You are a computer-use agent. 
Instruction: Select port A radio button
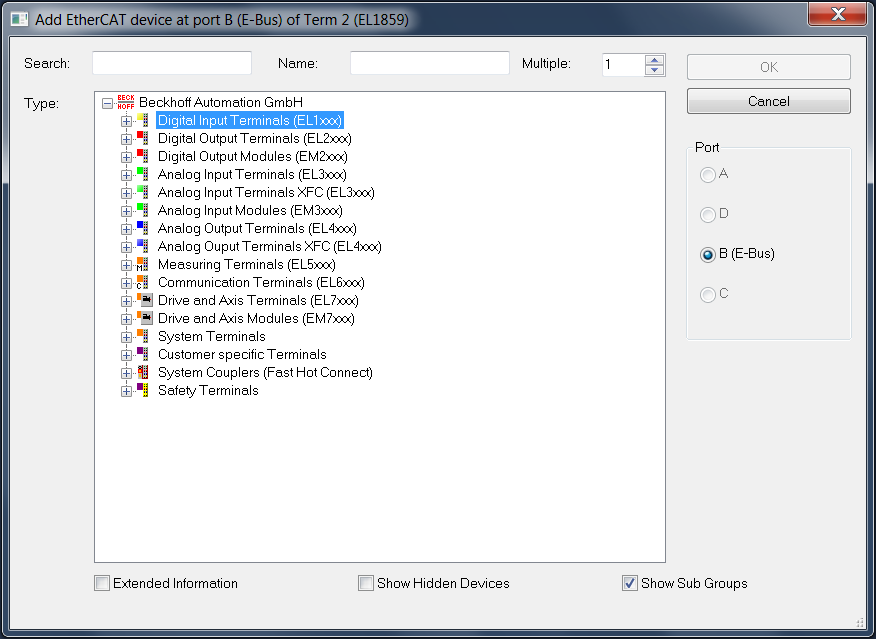[708, 175]
